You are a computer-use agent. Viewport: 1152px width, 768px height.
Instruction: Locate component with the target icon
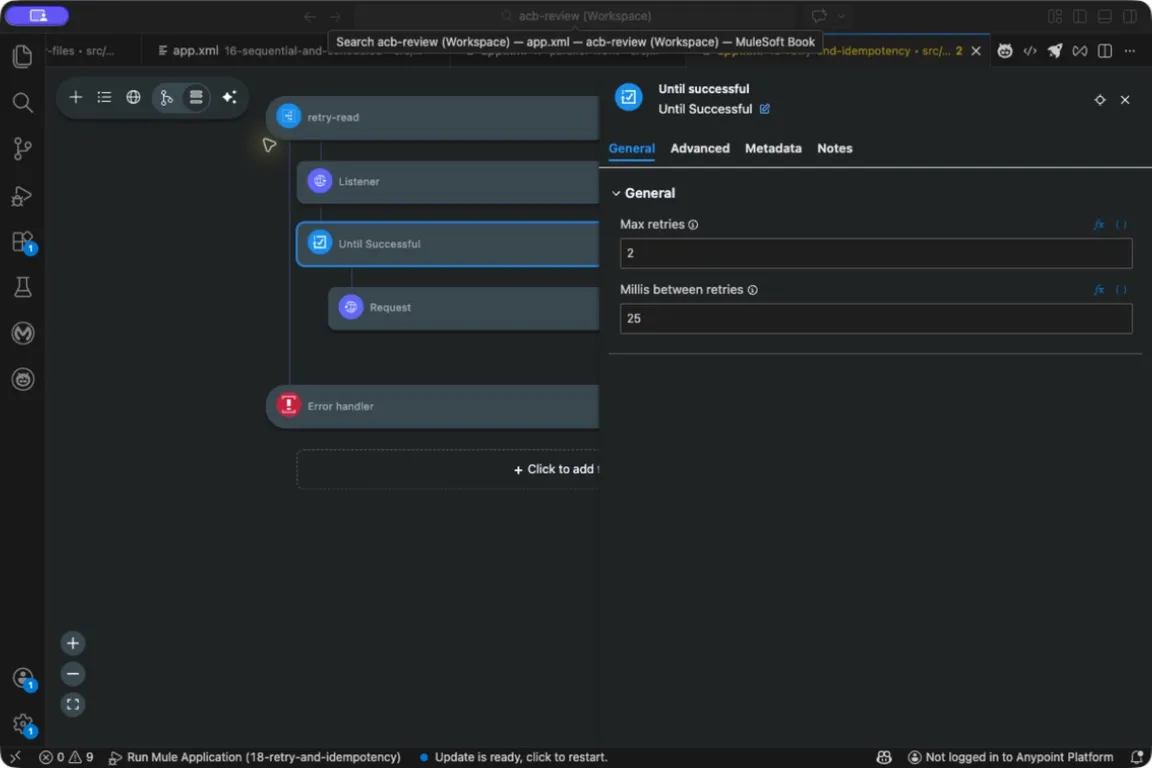tap(1100, 100)
